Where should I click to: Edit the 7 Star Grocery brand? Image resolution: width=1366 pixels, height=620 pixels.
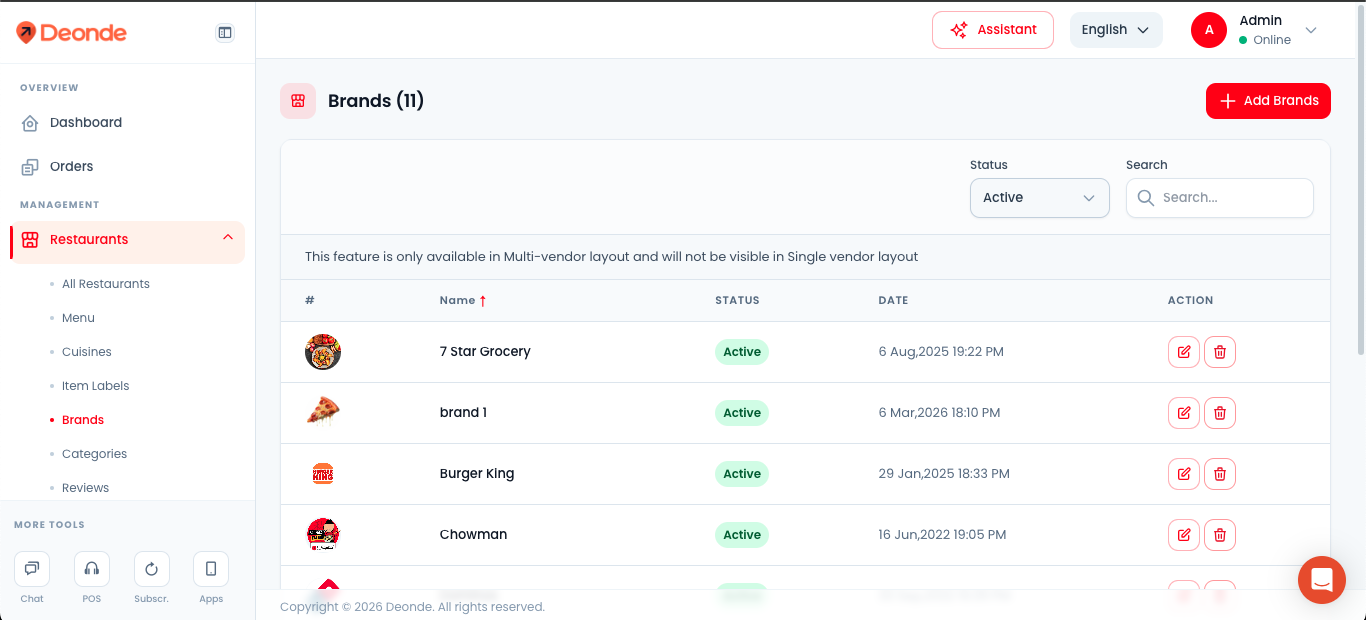click(1184, 352)
